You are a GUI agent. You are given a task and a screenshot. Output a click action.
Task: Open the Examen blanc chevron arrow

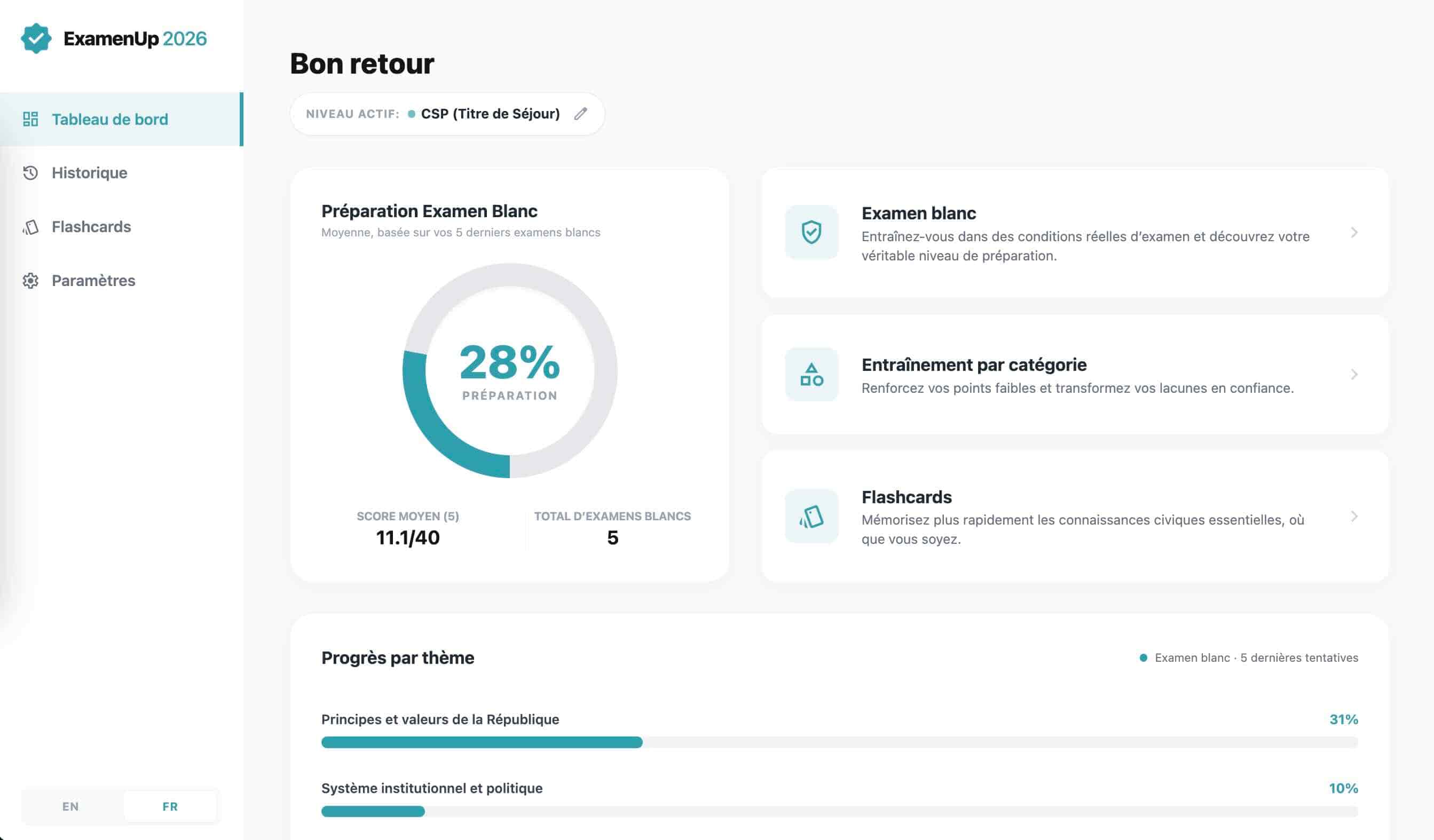1354,232
